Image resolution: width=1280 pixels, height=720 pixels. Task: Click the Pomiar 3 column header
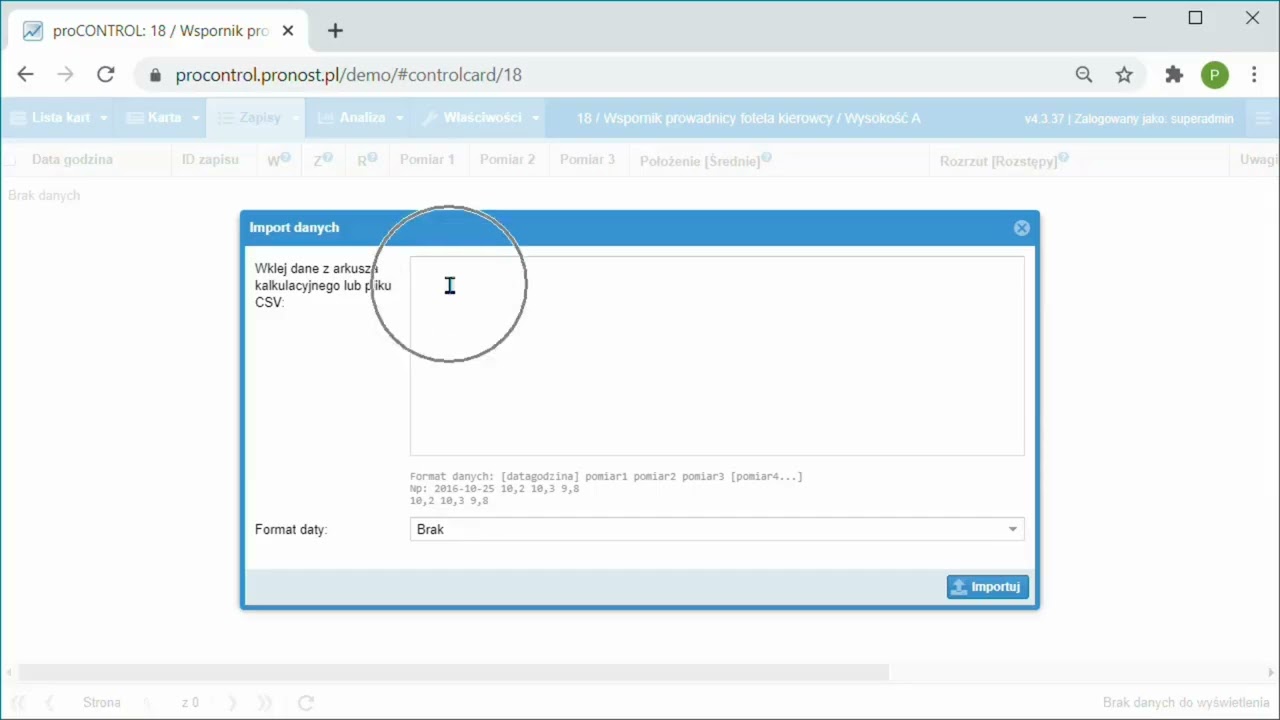(x=587, y=160)
